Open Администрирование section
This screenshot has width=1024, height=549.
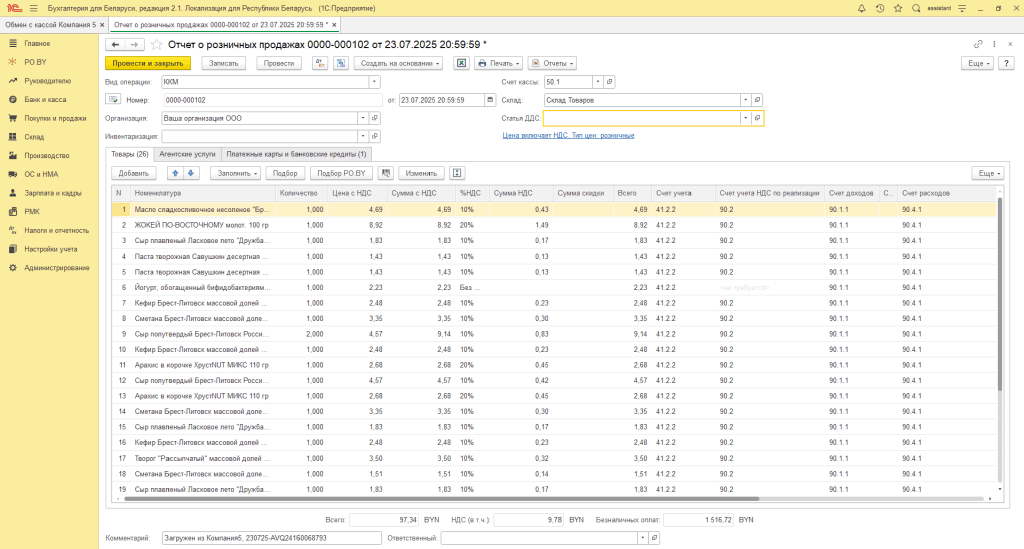[57, 268]
